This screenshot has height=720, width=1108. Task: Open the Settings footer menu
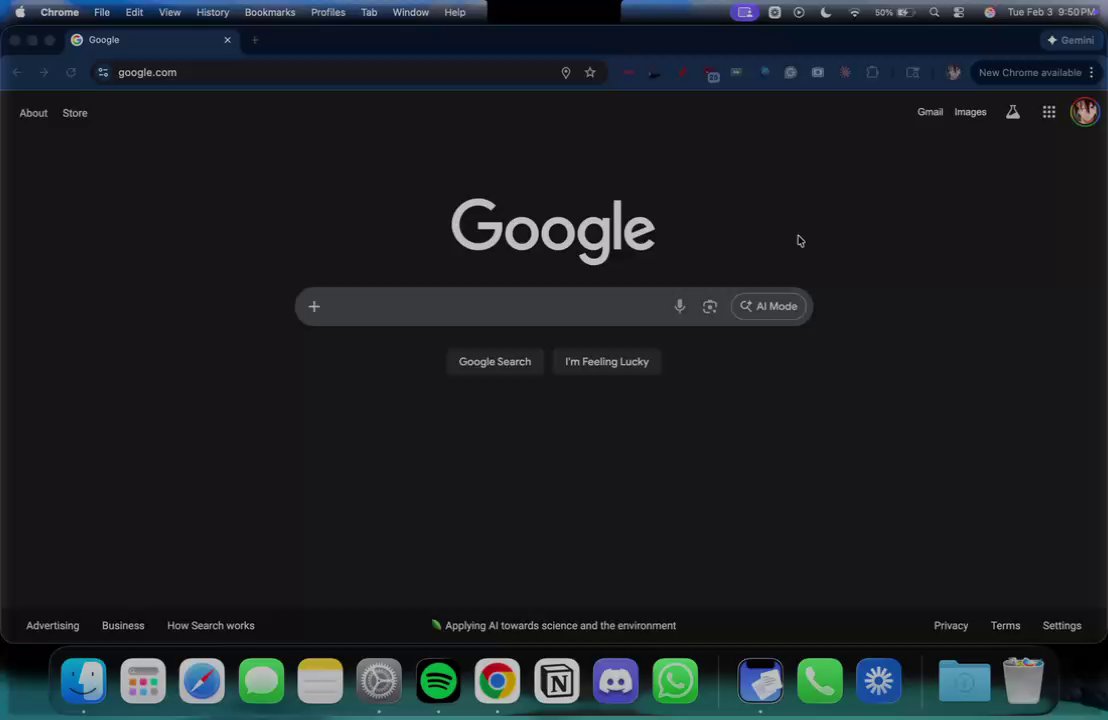[1061, 625]
